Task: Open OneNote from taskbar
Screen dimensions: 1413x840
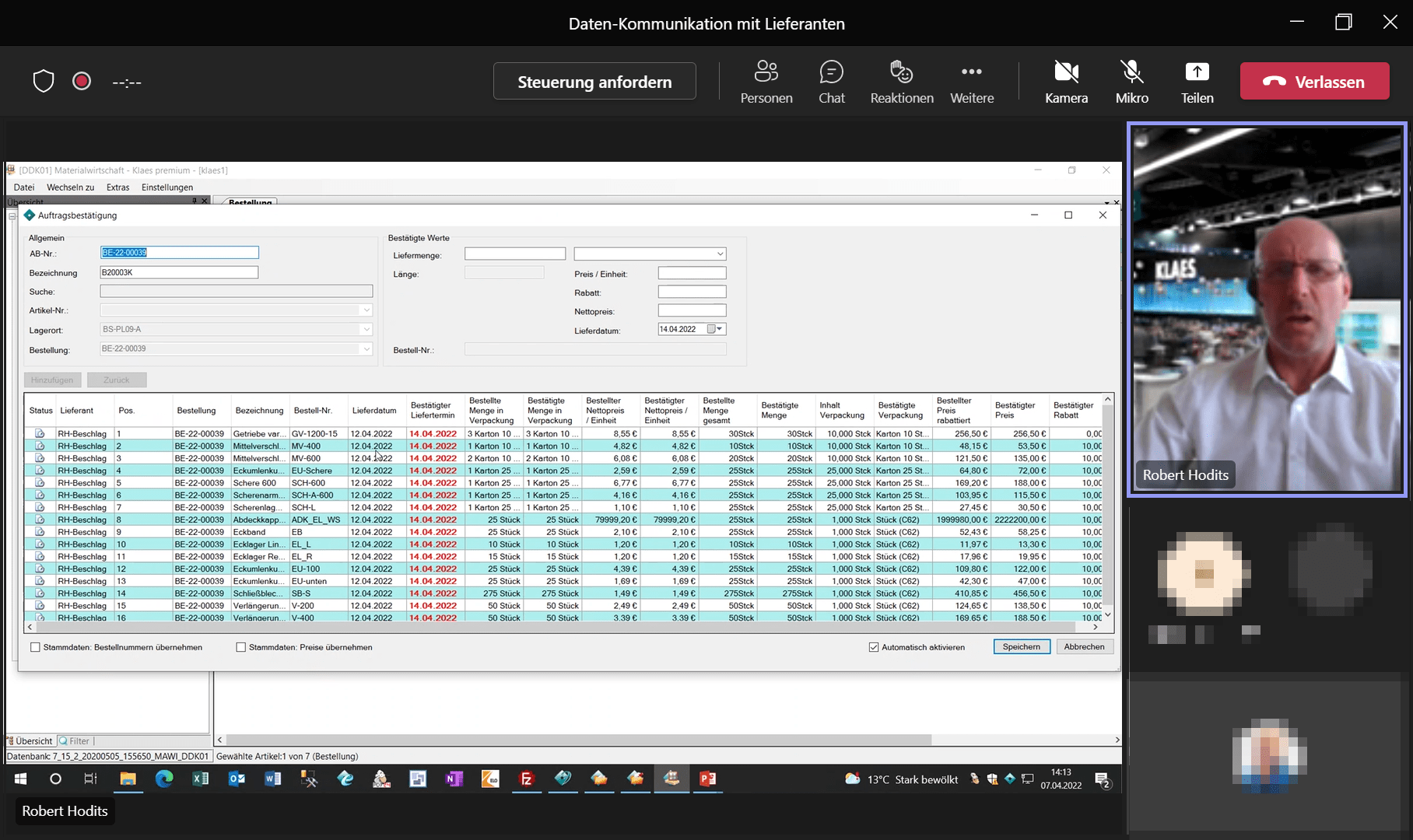Action: 454,779
